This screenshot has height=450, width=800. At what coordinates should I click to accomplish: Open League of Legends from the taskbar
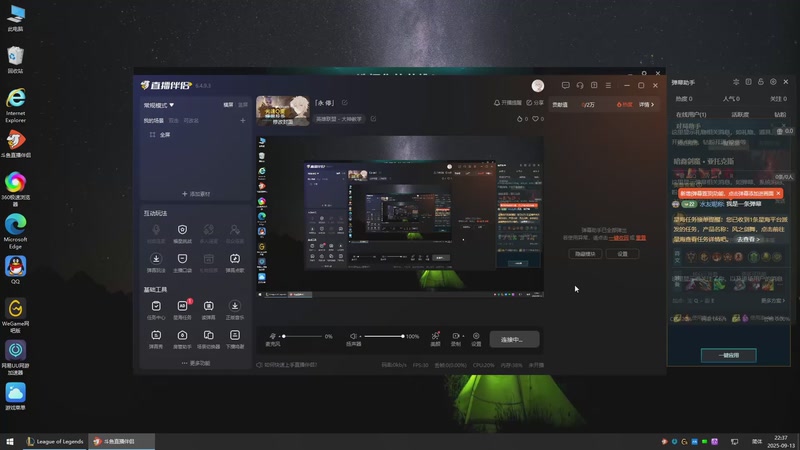click(x=55, y=441)
